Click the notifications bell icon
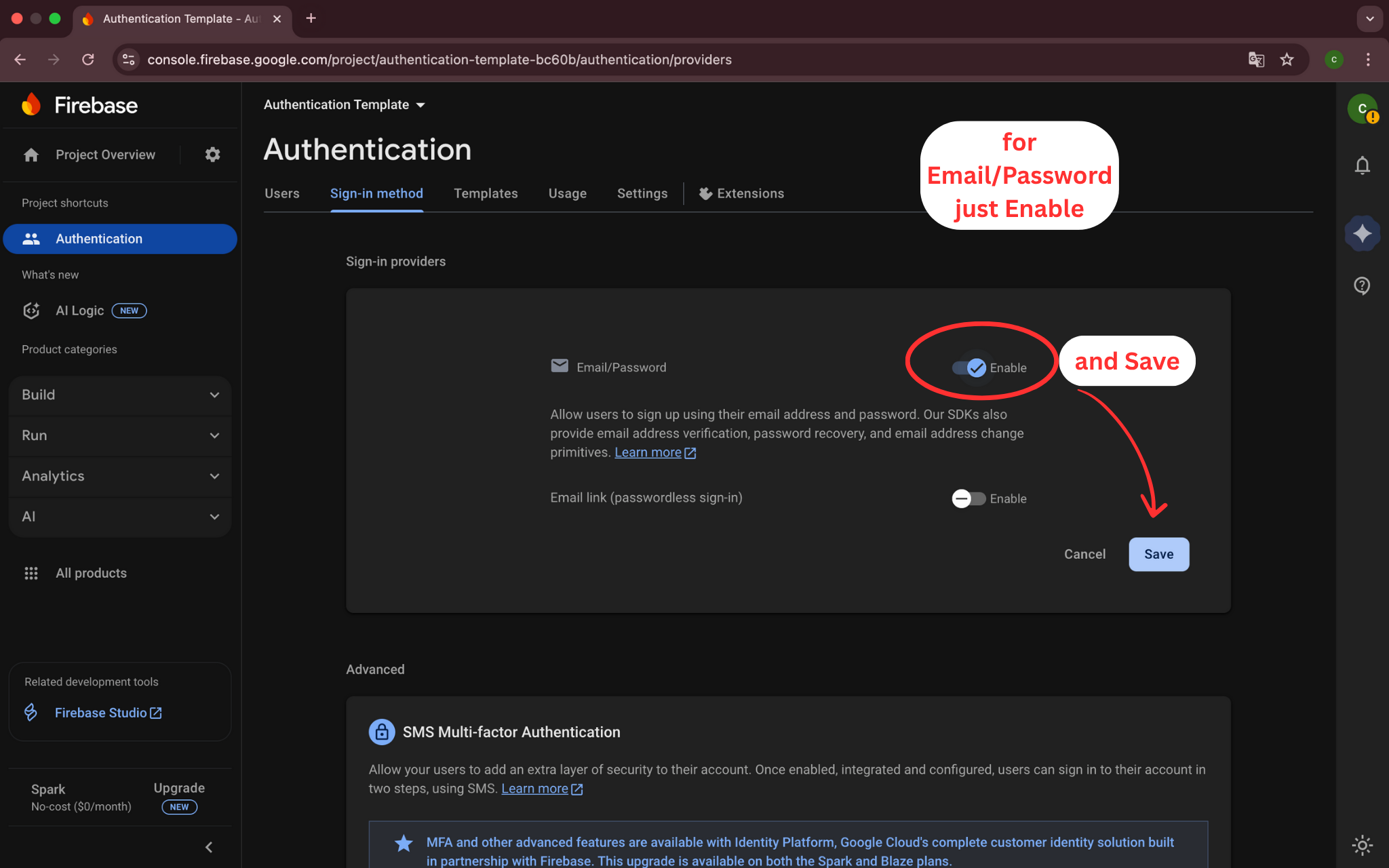Viewport: 1389px width, 868px height. click(x=1362, y=165)
